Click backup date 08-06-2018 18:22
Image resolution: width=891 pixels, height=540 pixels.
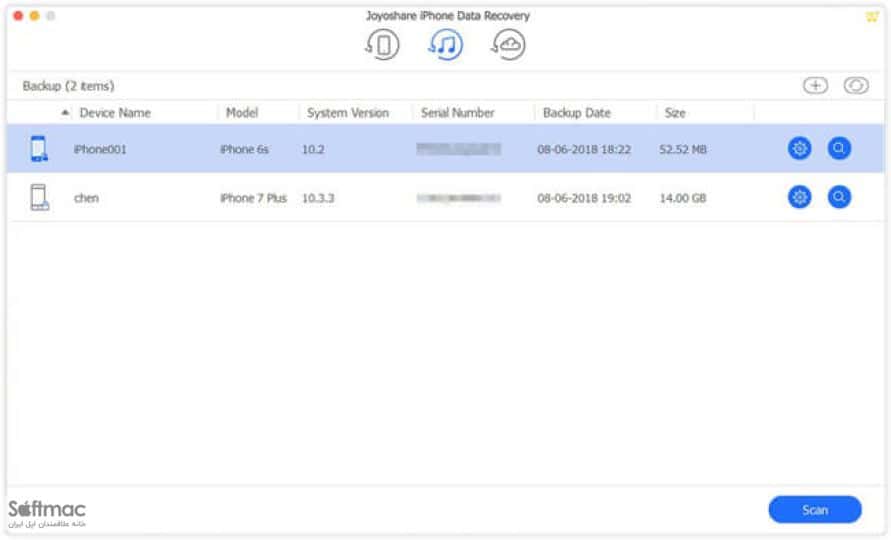(584, 149)
